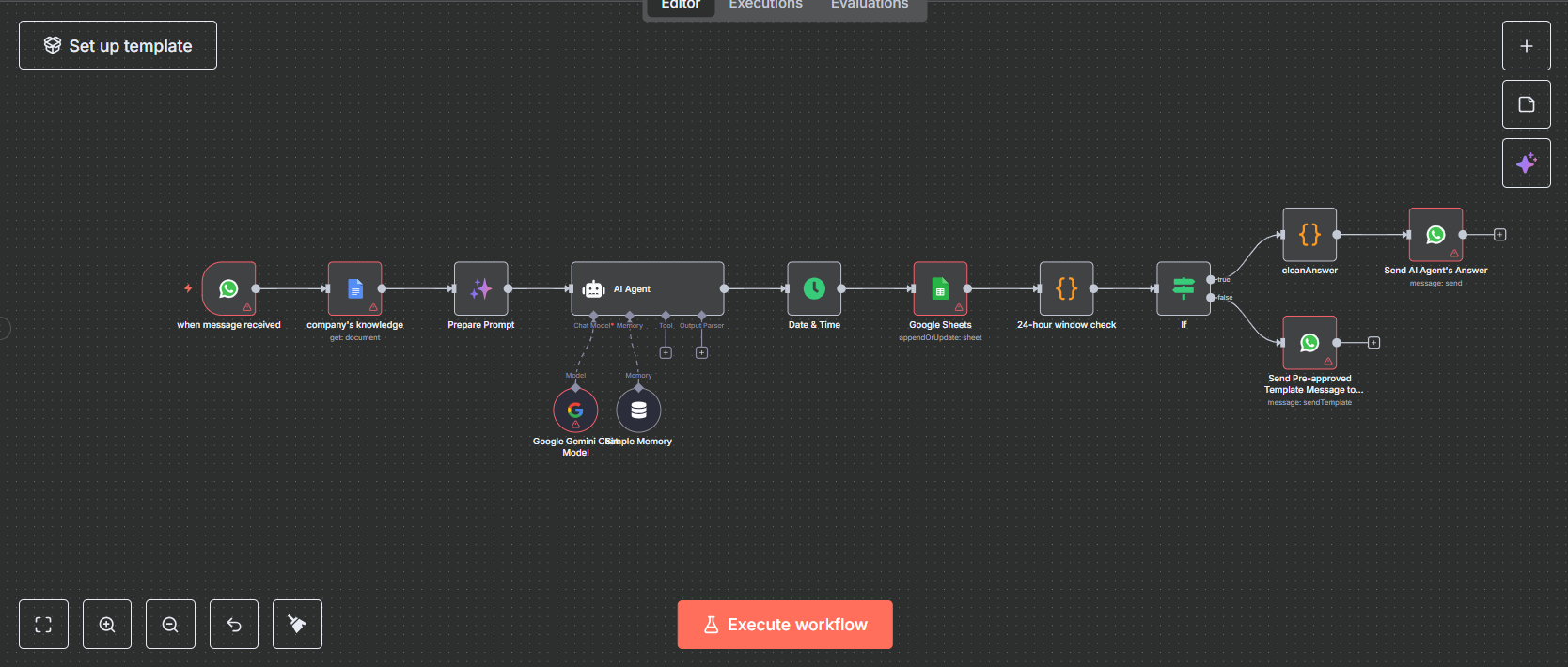
Task: Click the If node's true output connector
Action: pyautogui.click(x=1211, y=279)
